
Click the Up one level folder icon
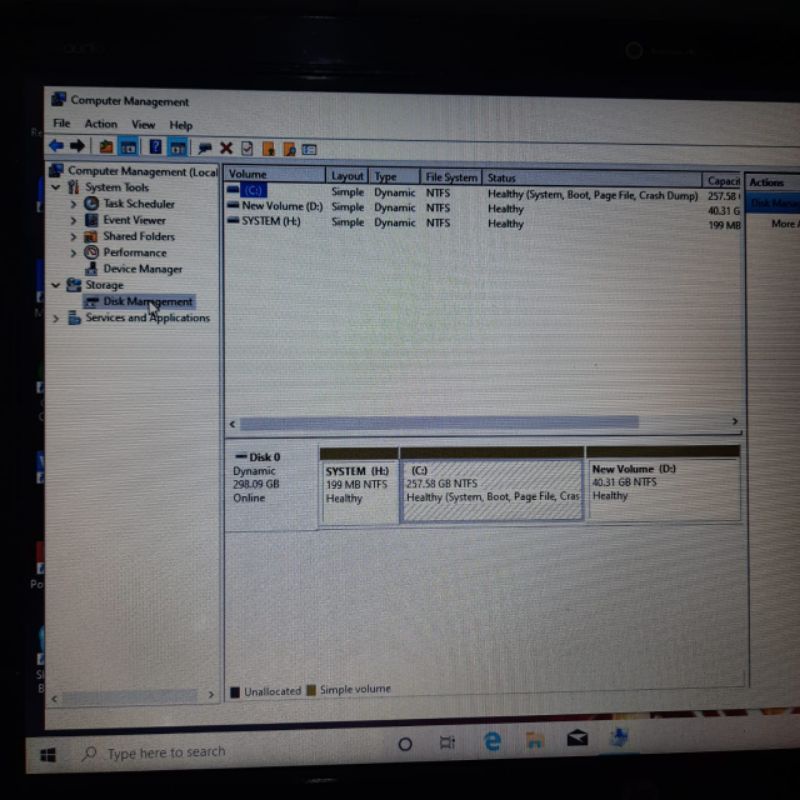pyautogui.click(x=106, y=148)
